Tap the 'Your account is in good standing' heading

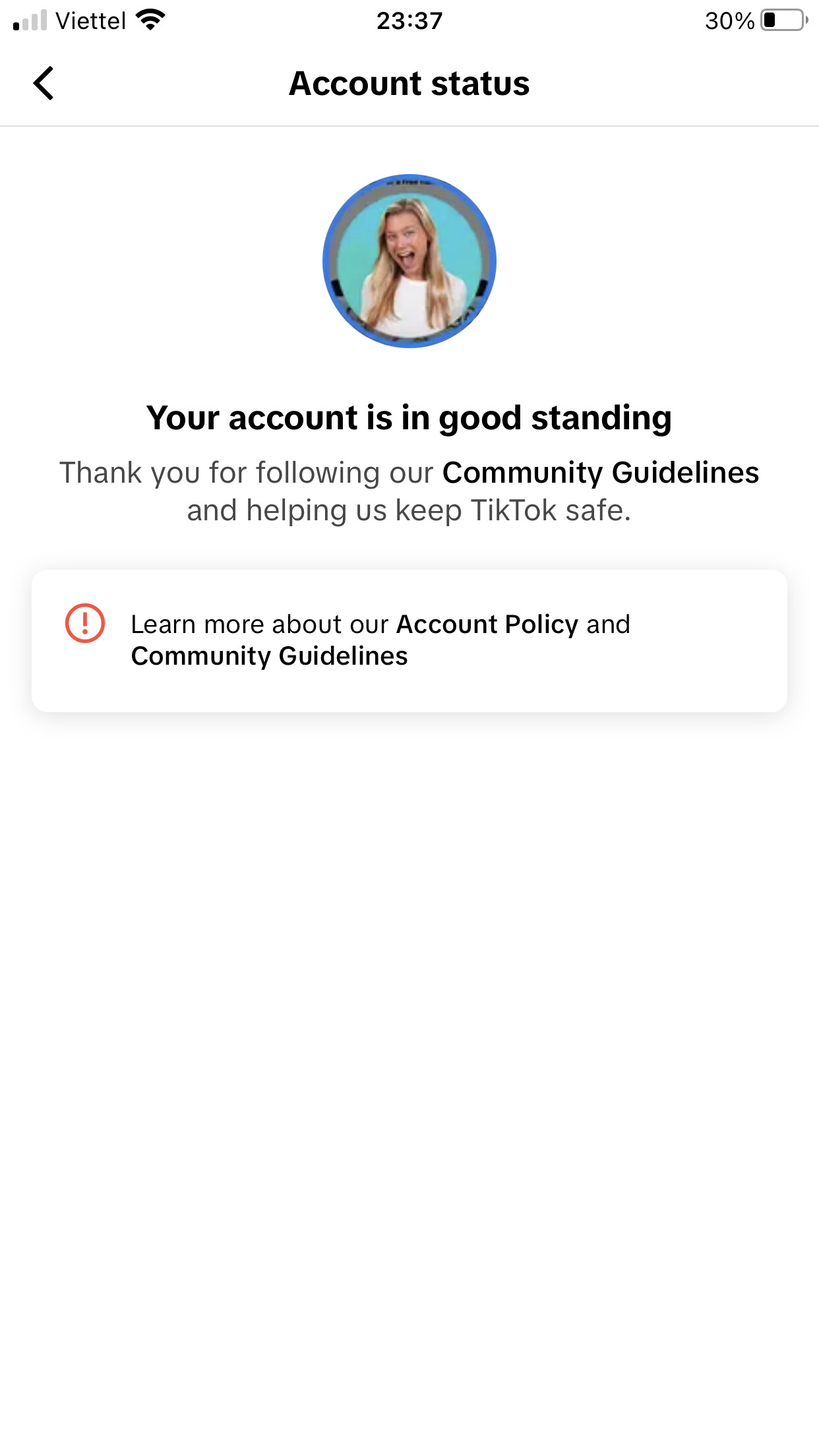pos(409,418)
